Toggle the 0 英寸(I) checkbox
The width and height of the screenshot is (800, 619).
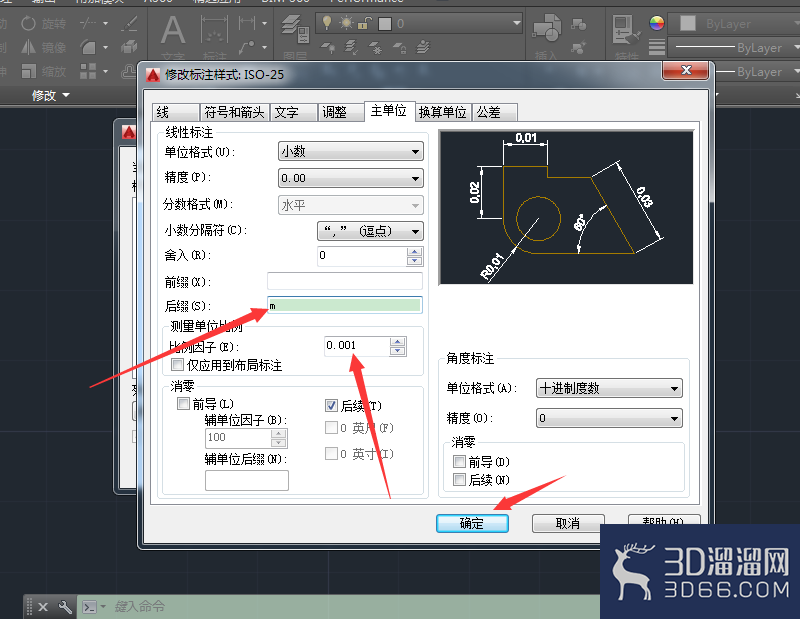coord(331,453)
